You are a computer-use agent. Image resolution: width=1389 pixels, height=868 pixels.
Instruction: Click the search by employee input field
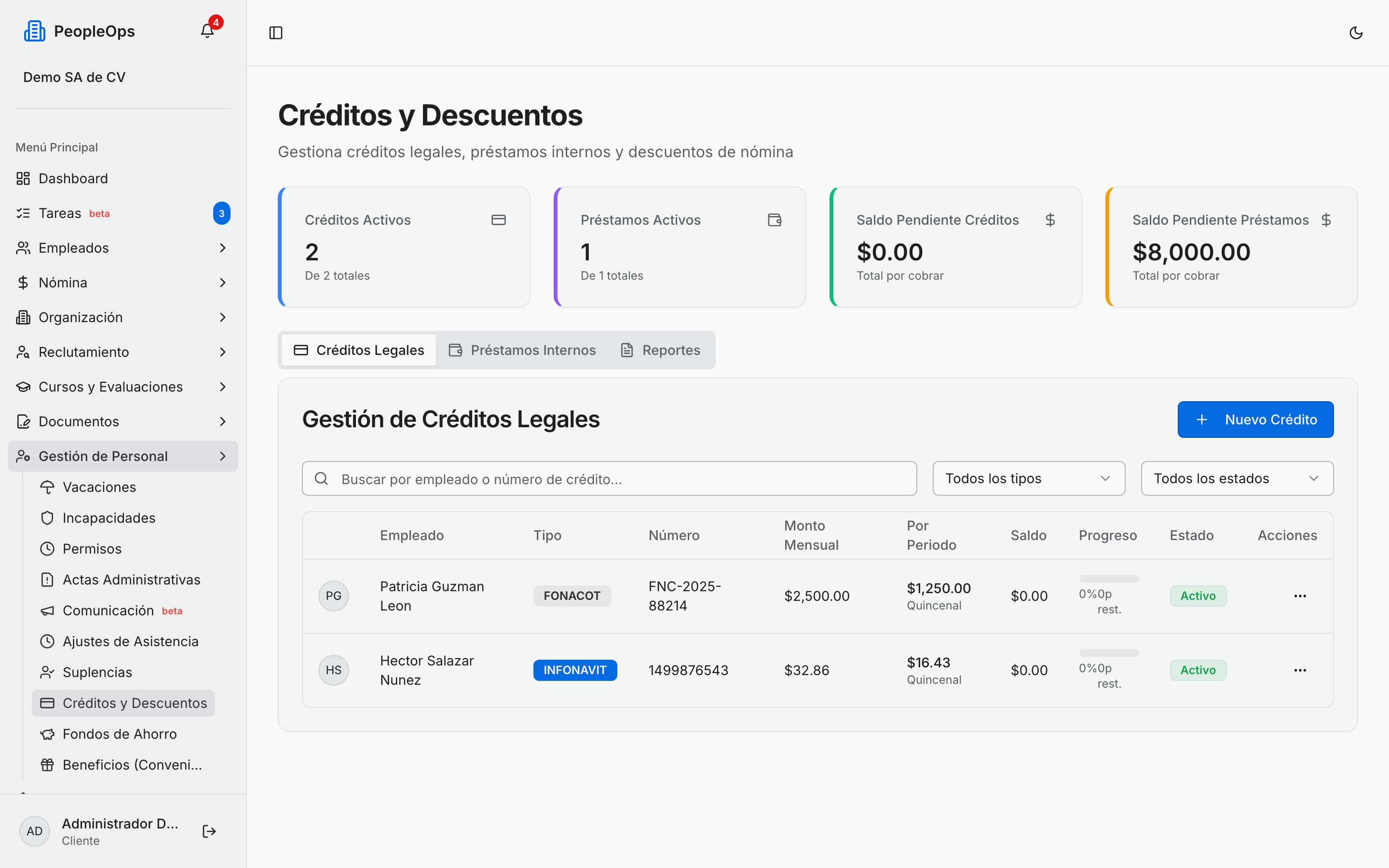(609, 478)
